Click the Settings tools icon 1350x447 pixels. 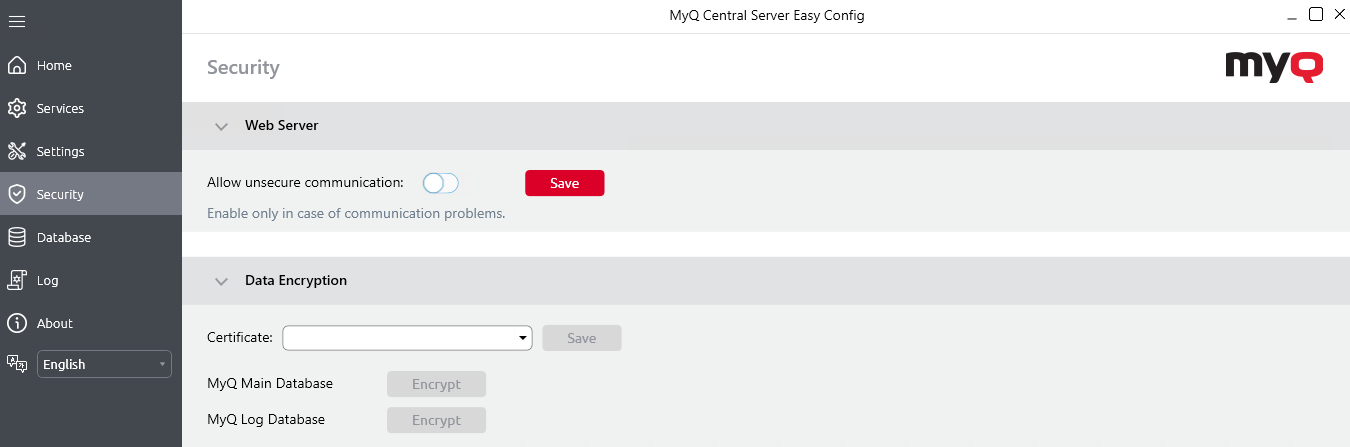pyautogui.click(x=16, y=151)
